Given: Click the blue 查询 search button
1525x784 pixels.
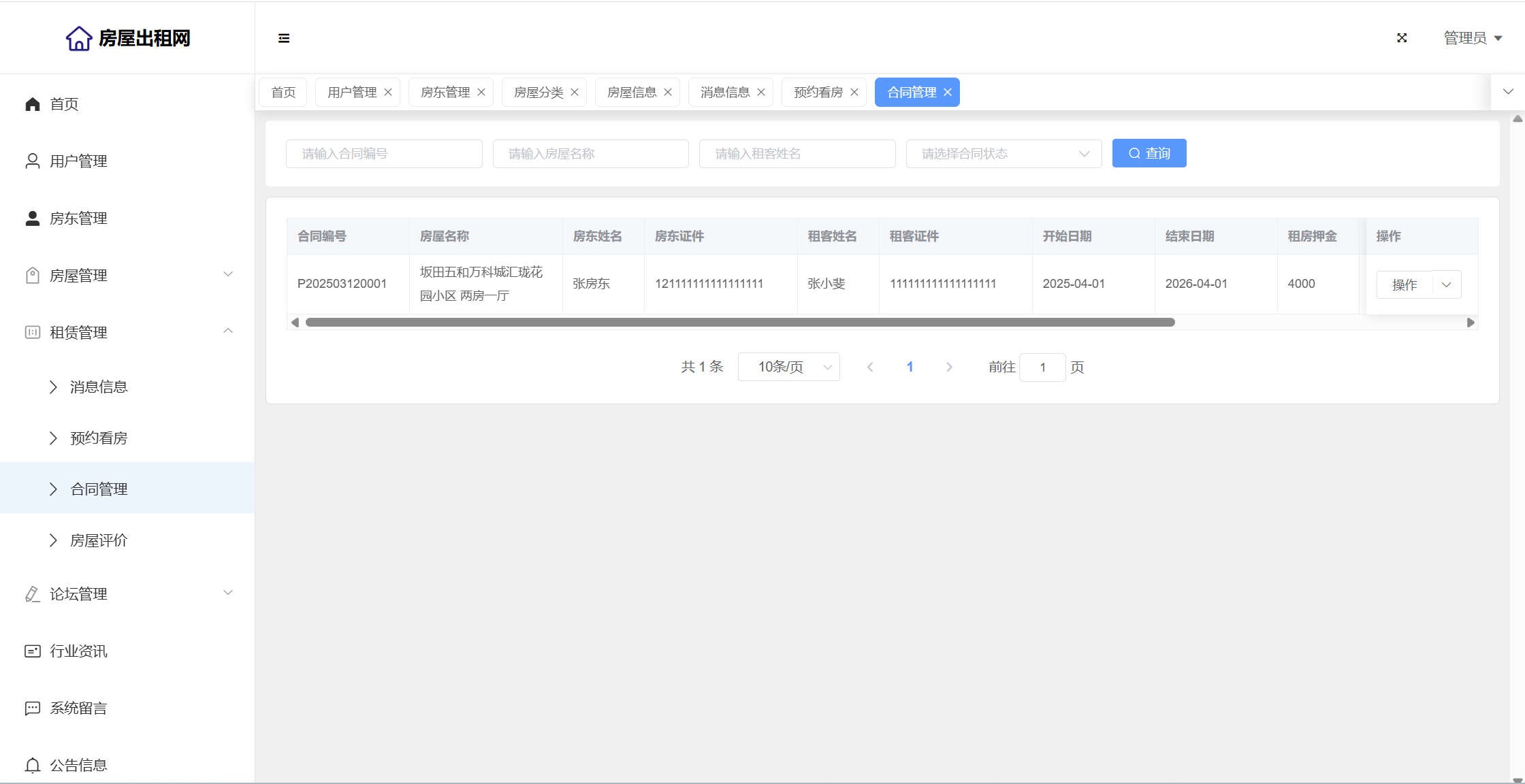Looking at the screenshot, I should point(1149,153).
